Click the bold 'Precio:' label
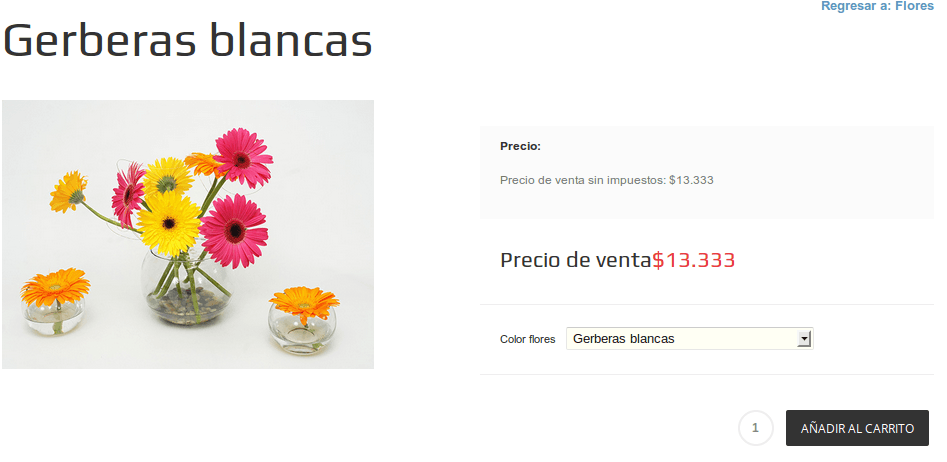The width and height of the screenshot is (947, 462). point(521,146)
